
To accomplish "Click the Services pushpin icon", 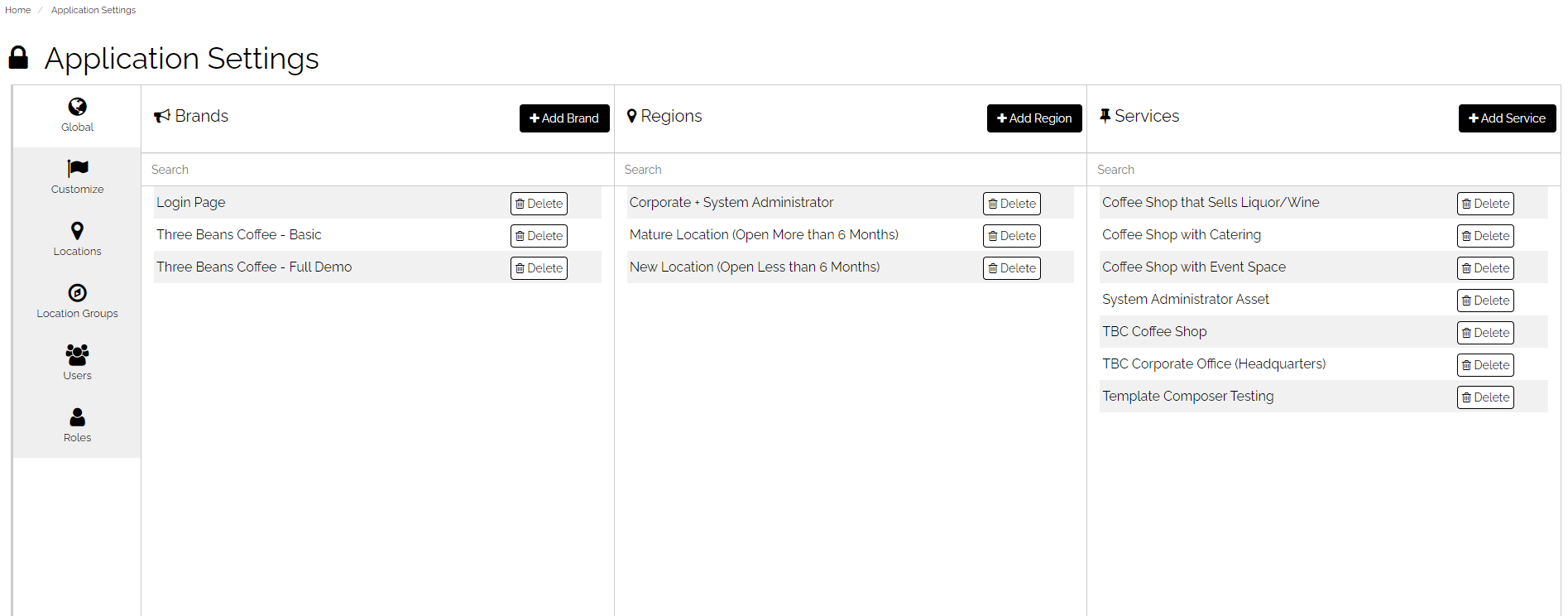I will click(1105, 116).
